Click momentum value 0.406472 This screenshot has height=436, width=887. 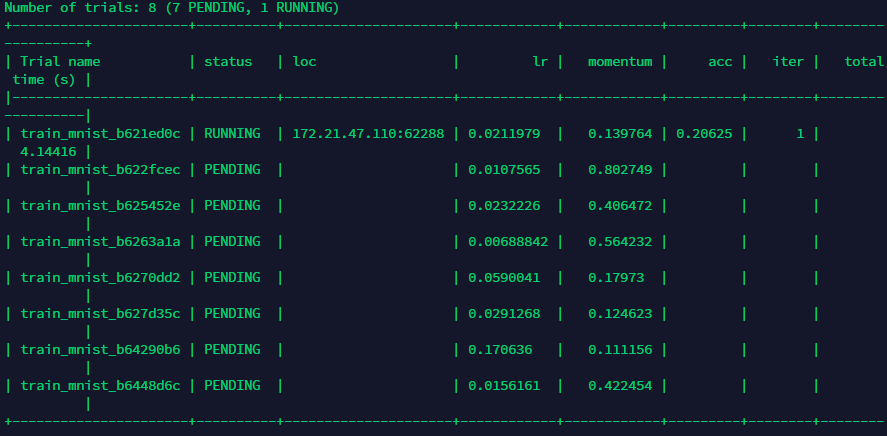tap(620, 206)
